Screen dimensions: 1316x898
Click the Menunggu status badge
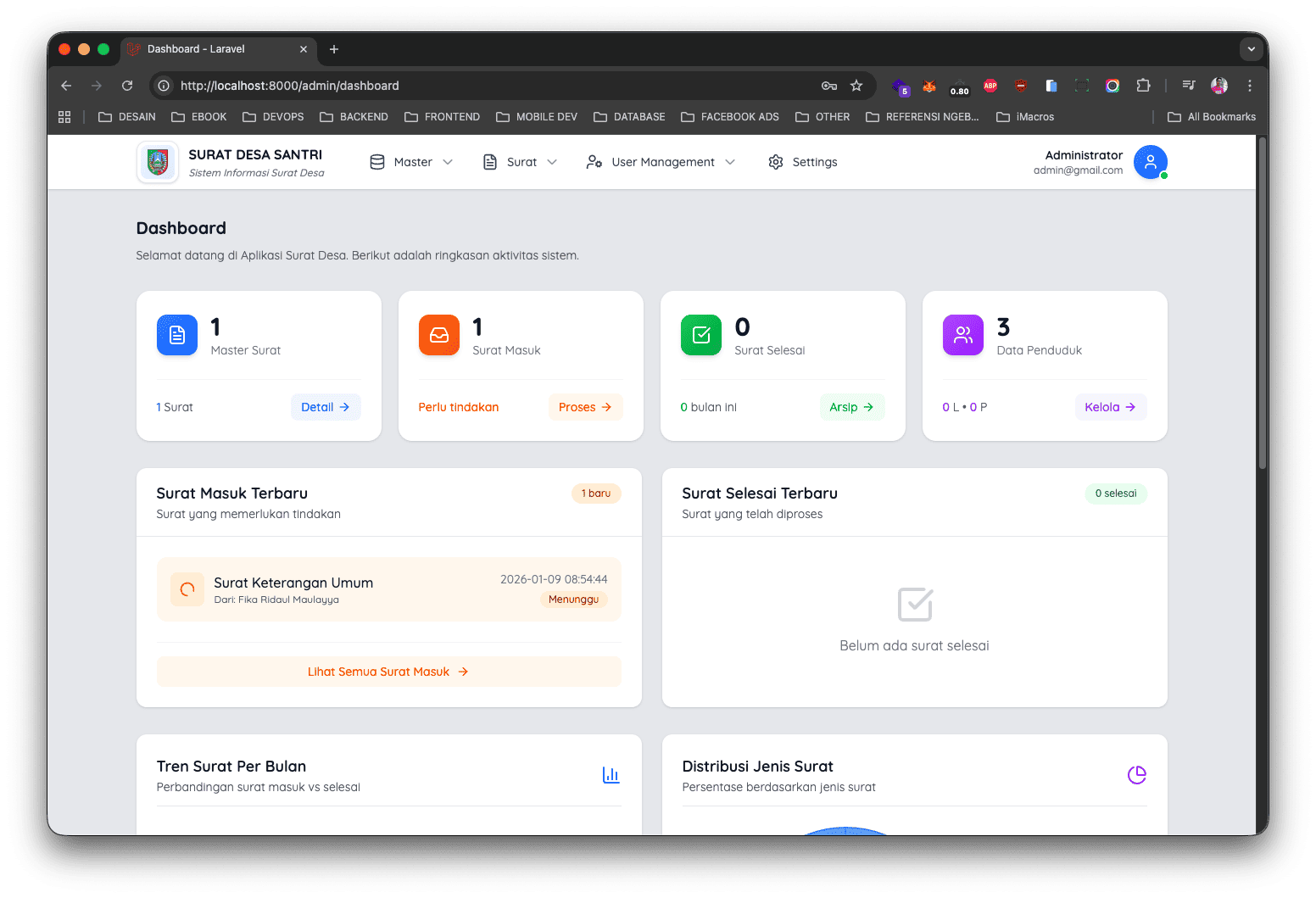point(573,600)
